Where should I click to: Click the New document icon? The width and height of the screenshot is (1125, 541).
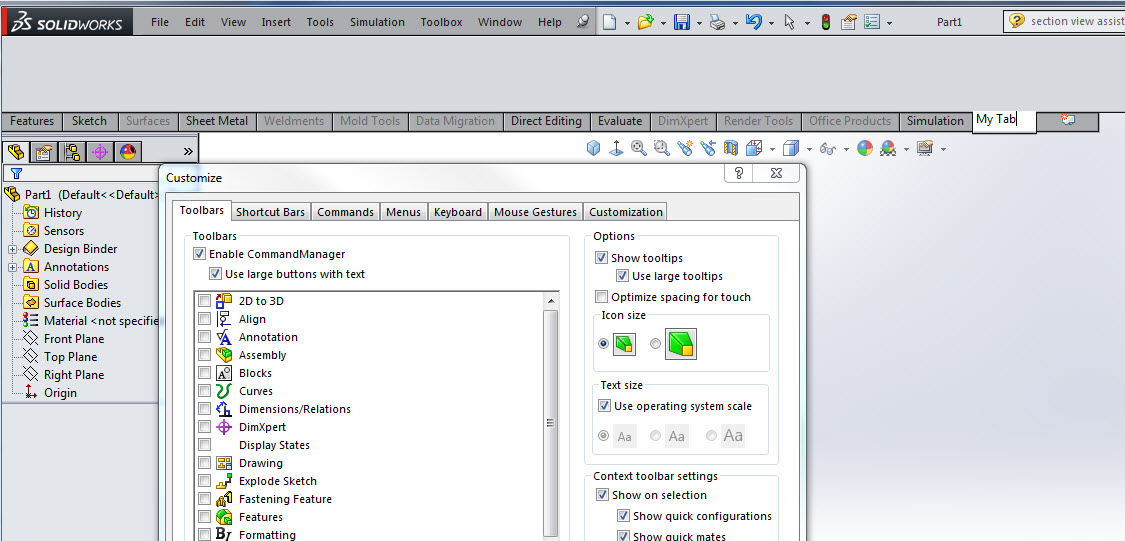[609, 22]
